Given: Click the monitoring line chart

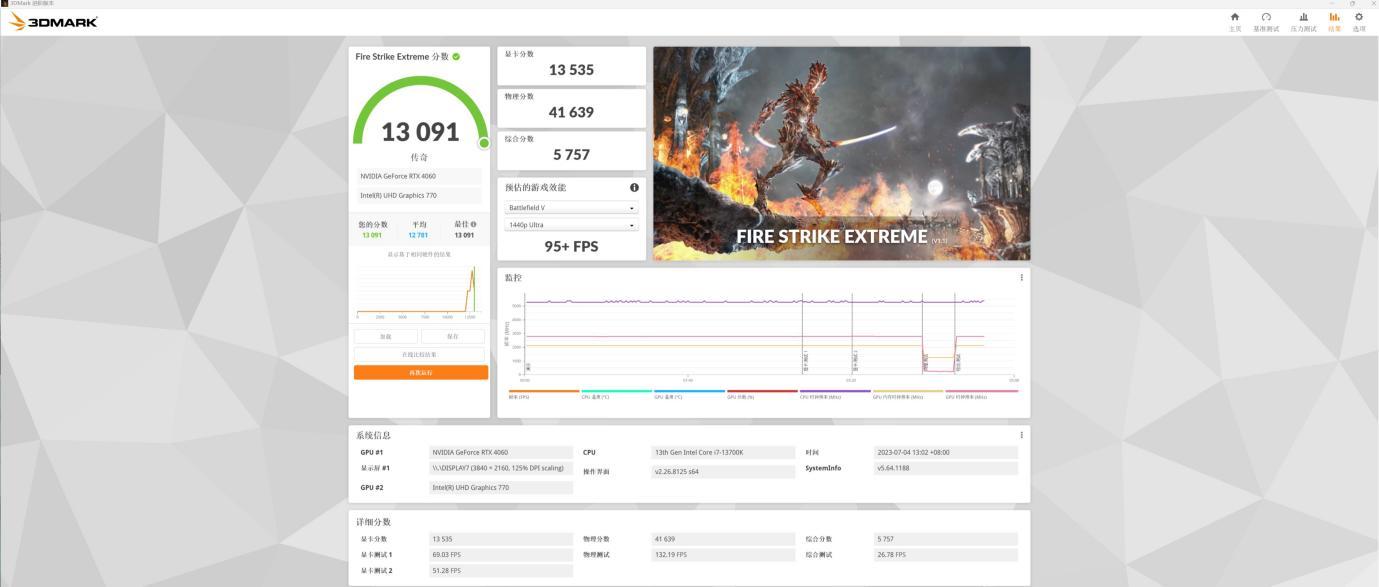Looking at the screenshot, I should 765,336.
